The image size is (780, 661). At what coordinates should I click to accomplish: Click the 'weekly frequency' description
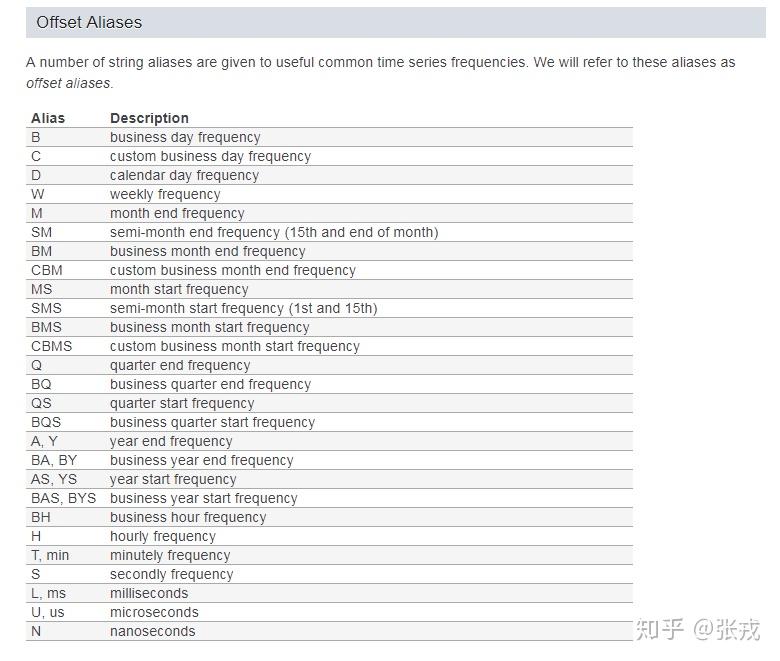(165, 194)
